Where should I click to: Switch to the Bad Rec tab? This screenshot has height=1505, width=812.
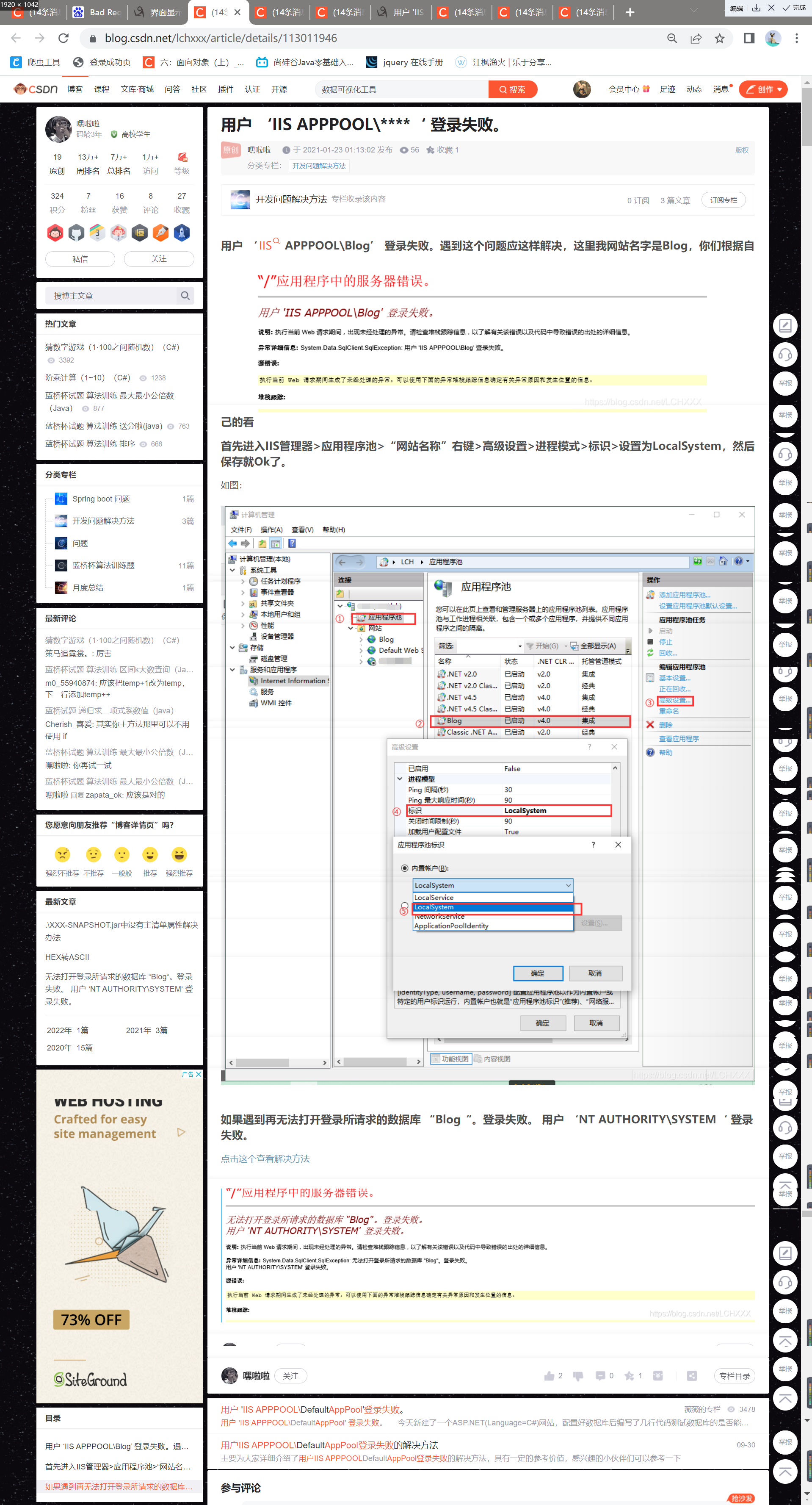(97, 12)
